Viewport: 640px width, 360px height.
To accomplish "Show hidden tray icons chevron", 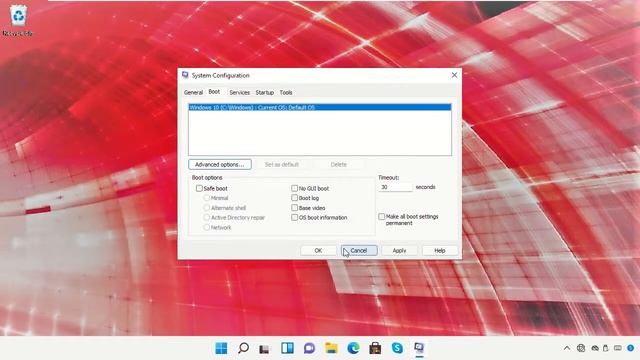I will pyautogui.click(x=567, y=348).
